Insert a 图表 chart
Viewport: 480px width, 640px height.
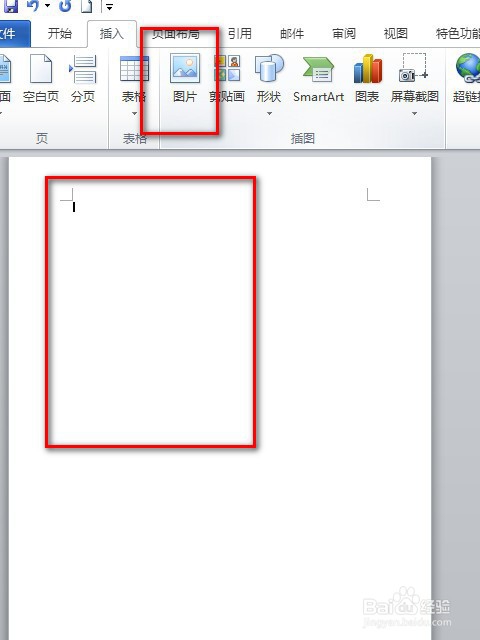coord(367,80)
